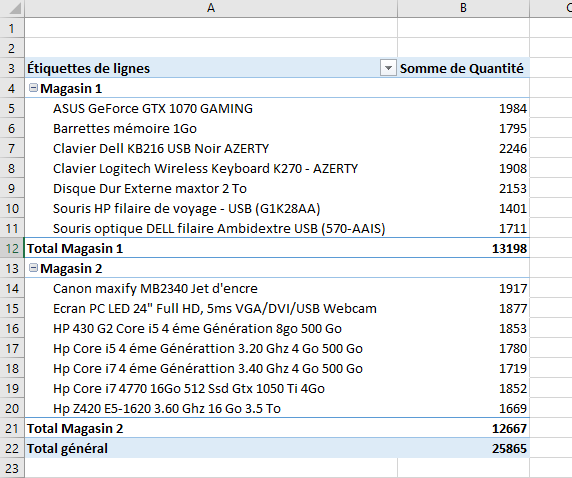The image size is (572, 478).
Task: Select Clavier Logitech Wireless Keyboard K270 cell
Action: pyautogui.click(x=211, y=169)
